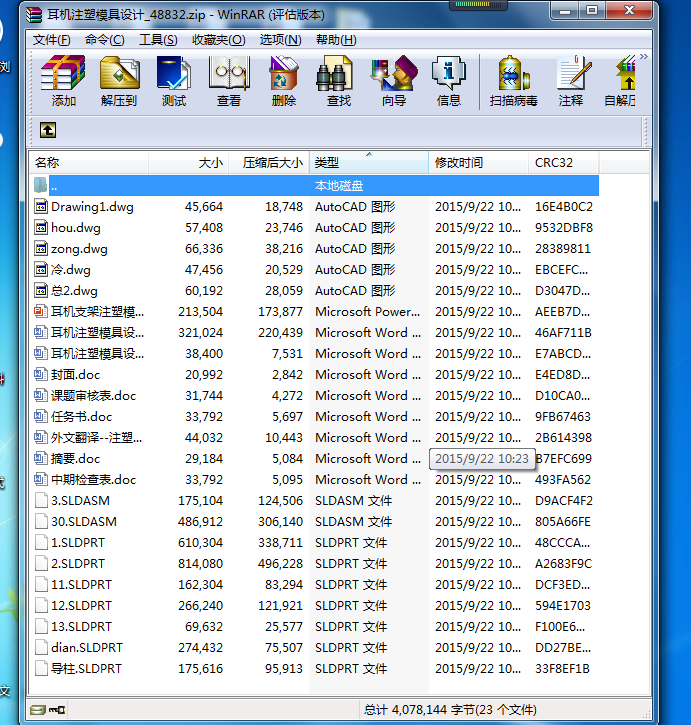Select the file zong.dwg
691x725 pixels.
(x=79, y=249)
